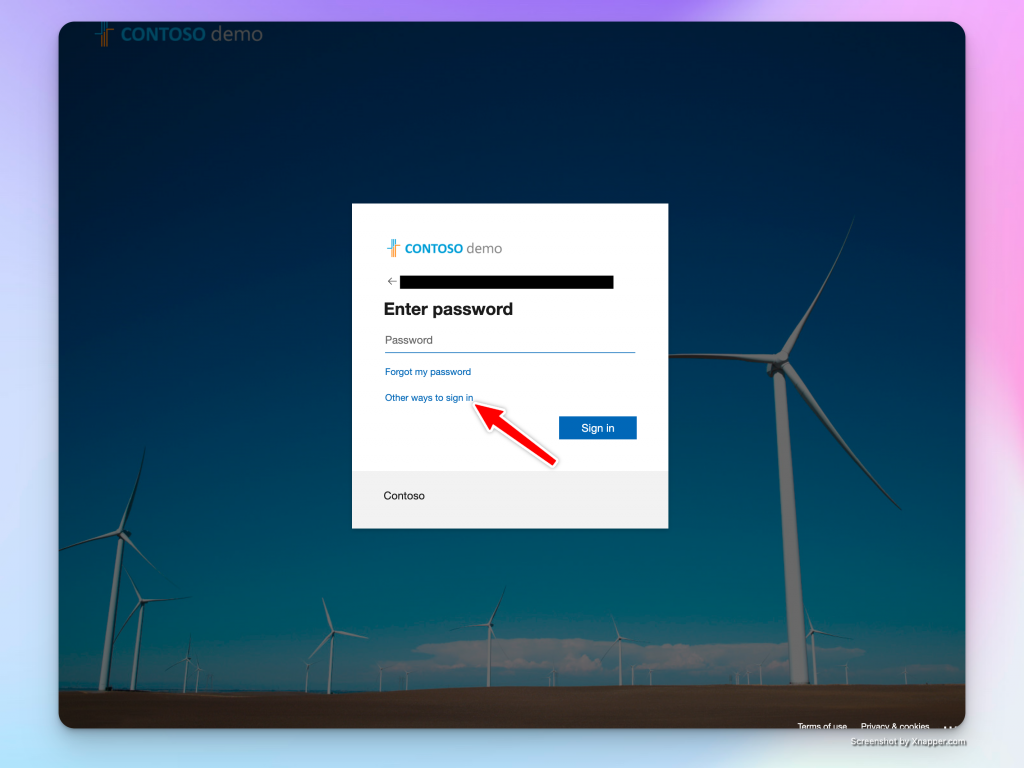Open the footer ellipsis more options
1024x768 pixels.
(949, 726)
